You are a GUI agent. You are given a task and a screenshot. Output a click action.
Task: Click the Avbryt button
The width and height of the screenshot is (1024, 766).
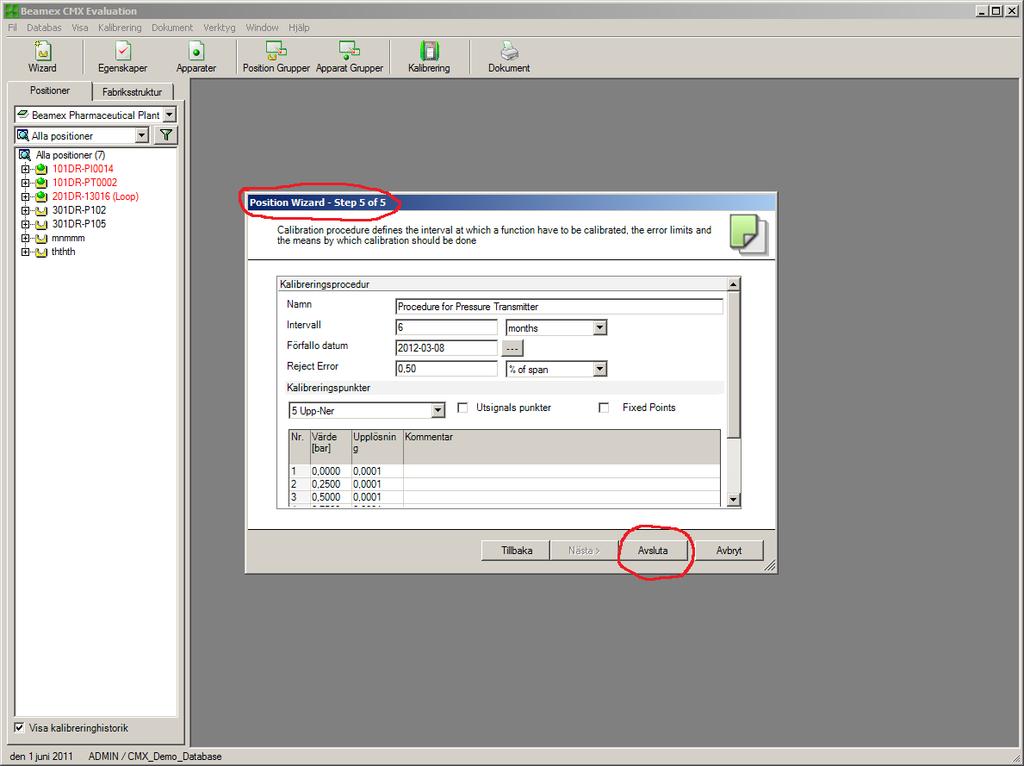click(729, 551)
